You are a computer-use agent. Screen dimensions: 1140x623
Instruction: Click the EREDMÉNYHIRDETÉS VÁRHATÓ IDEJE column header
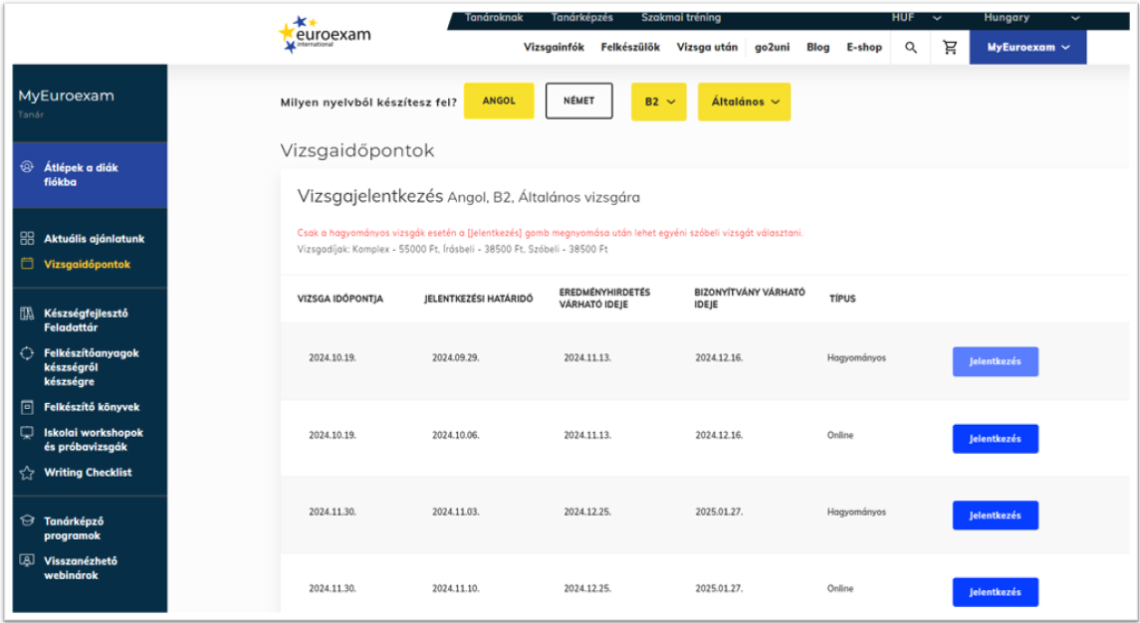[604, 298]
